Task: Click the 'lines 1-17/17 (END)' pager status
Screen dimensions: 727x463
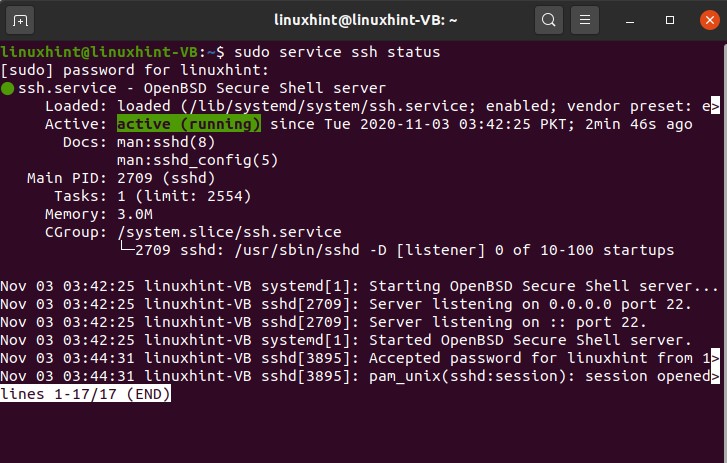Action: pyautogui.click(x=86, y=394)
